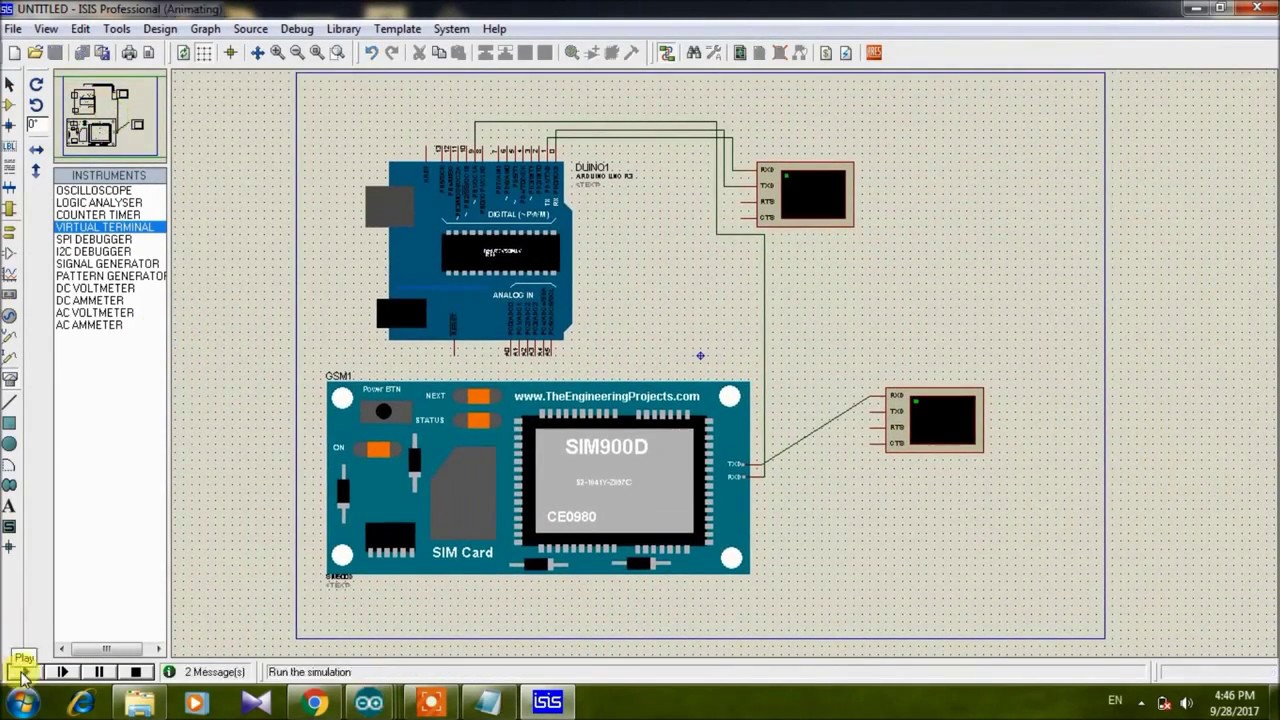1280x720 pixels.
Task: Open the Graph menu
Action: coord(205,29)
